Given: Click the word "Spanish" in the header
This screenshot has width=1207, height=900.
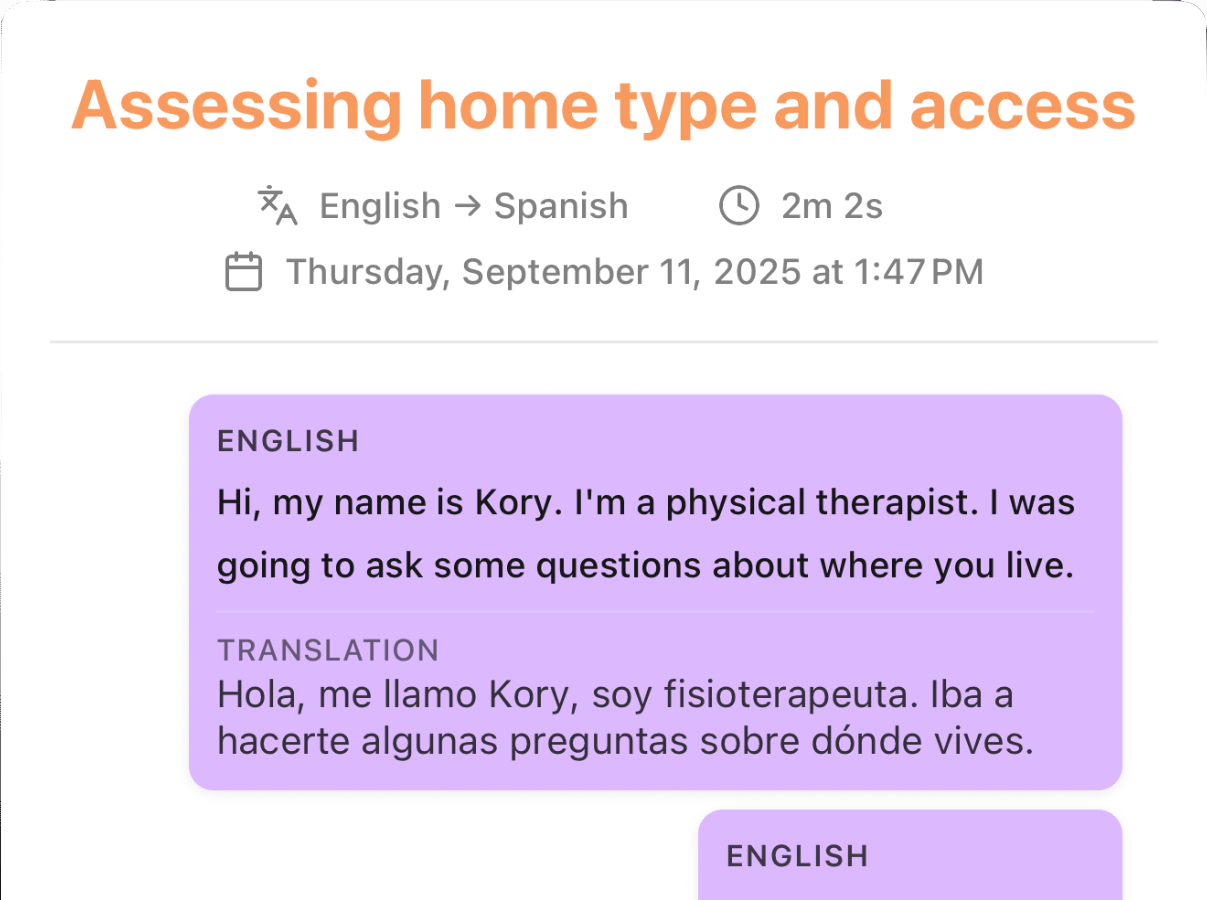Looking at the screenshot, I should coord(561,206).
